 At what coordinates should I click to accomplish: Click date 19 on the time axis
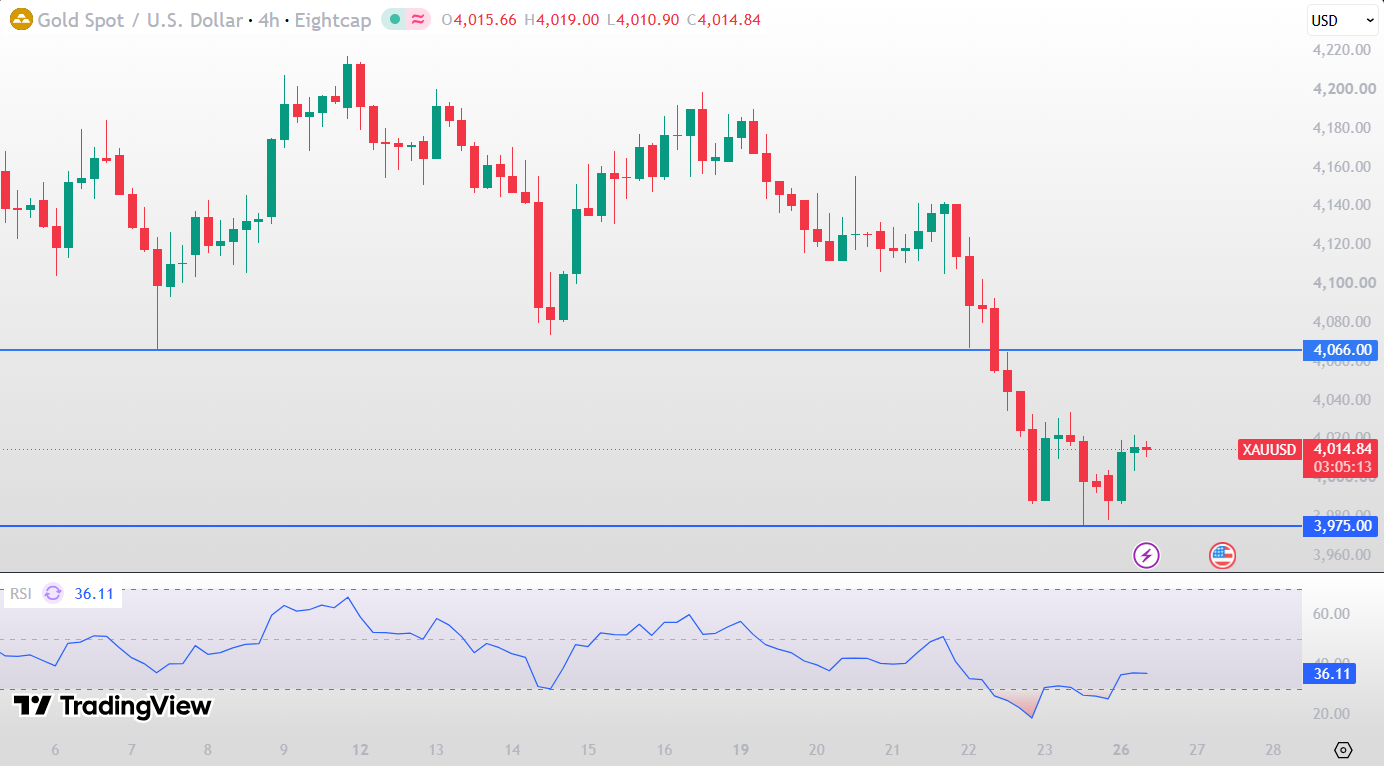pos(740,750)
